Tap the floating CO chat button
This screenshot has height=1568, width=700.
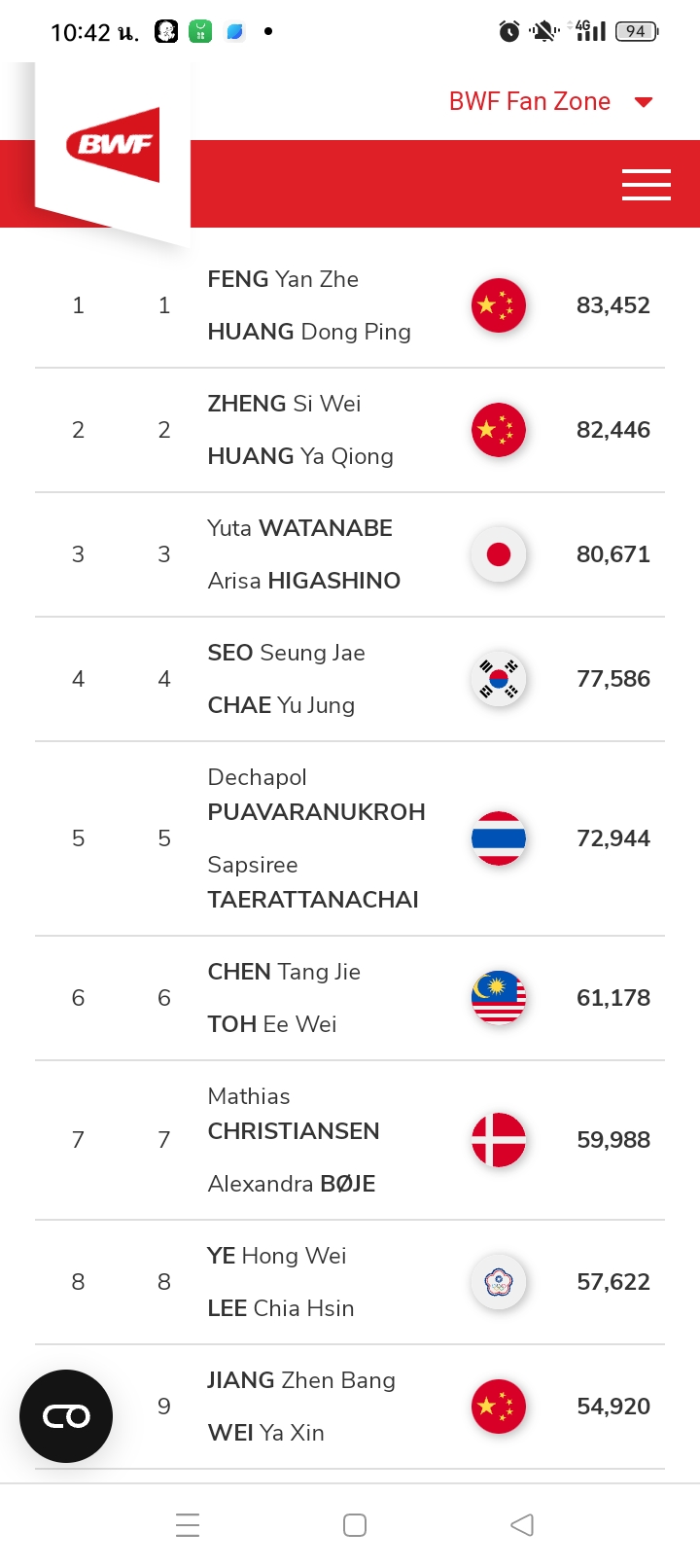pos(66,1416)
